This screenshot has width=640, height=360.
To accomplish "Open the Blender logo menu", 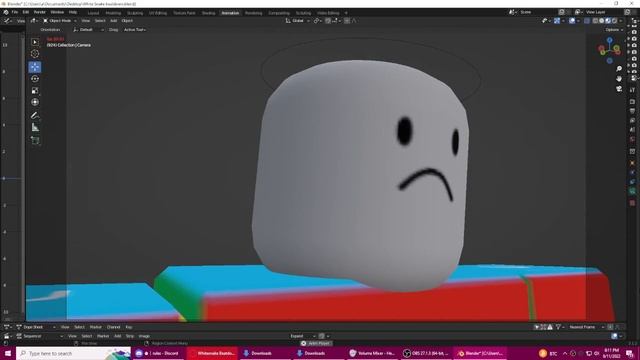I will [6, 12].
